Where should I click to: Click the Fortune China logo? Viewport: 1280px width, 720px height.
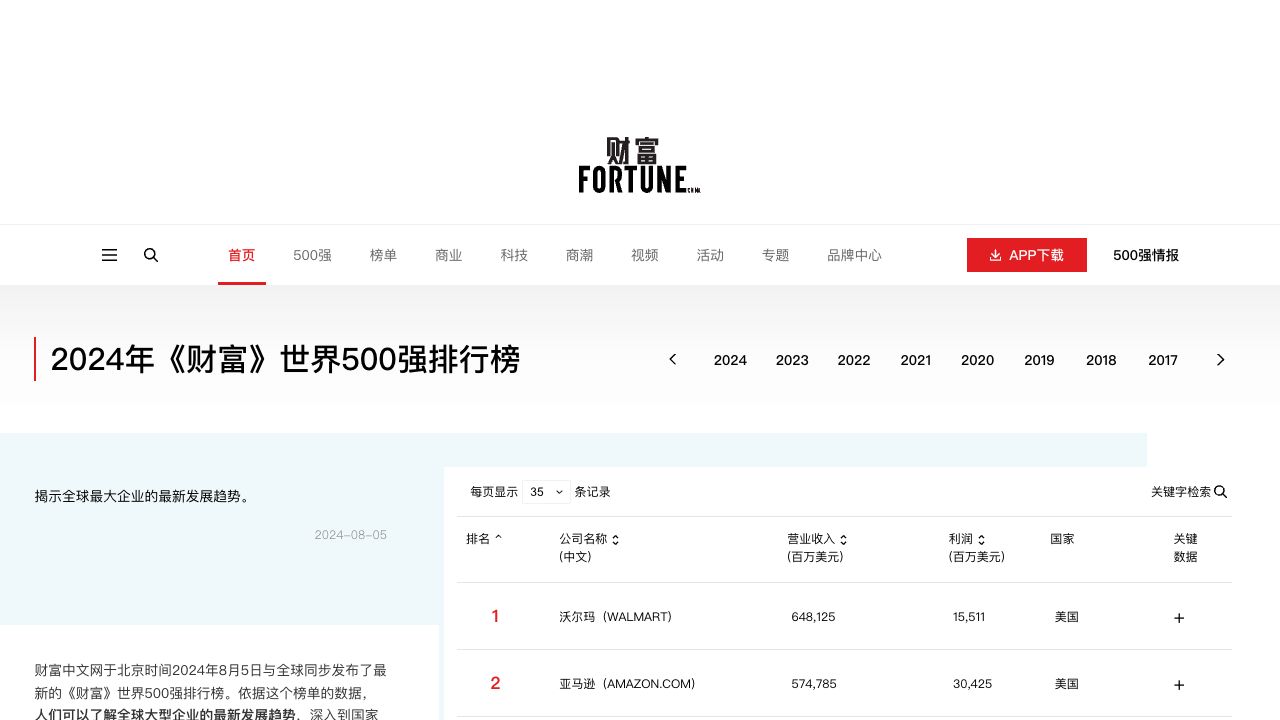639,165
